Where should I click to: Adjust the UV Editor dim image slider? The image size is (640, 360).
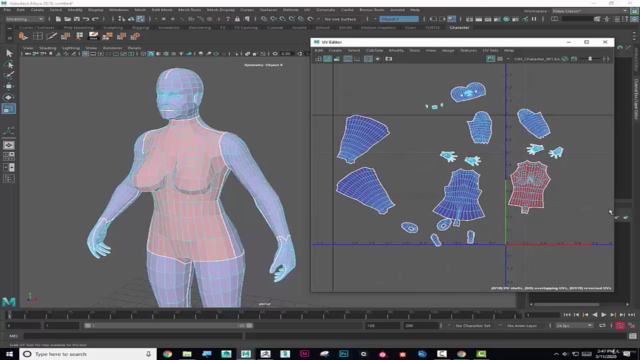tap(590, 59)
